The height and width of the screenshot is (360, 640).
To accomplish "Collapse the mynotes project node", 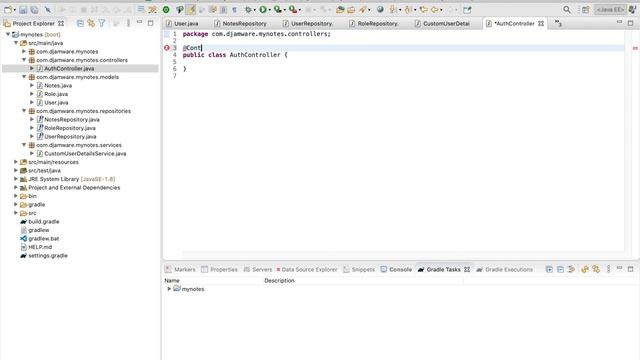I will tap(8, 34).
